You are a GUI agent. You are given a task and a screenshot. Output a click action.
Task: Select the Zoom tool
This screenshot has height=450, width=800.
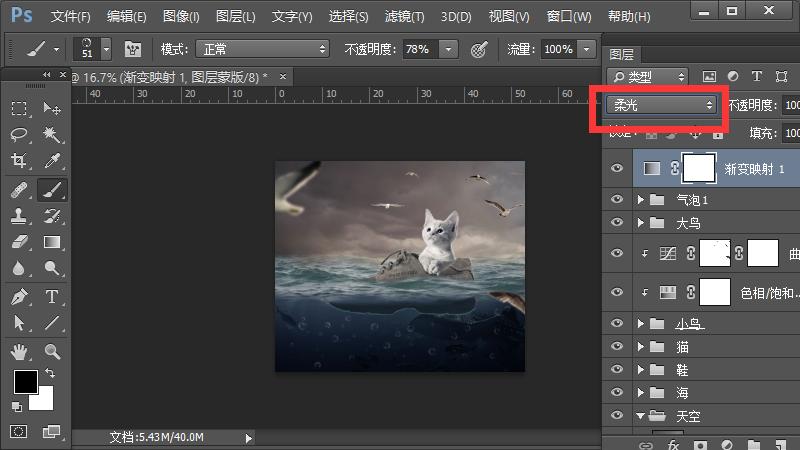coord(52,352)
